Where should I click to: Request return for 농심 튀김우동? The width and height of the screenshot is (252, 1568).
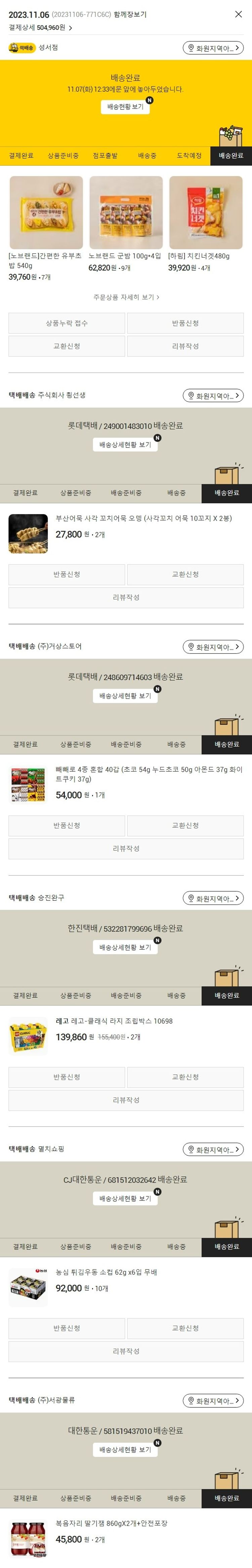[x=67, y=1328]
